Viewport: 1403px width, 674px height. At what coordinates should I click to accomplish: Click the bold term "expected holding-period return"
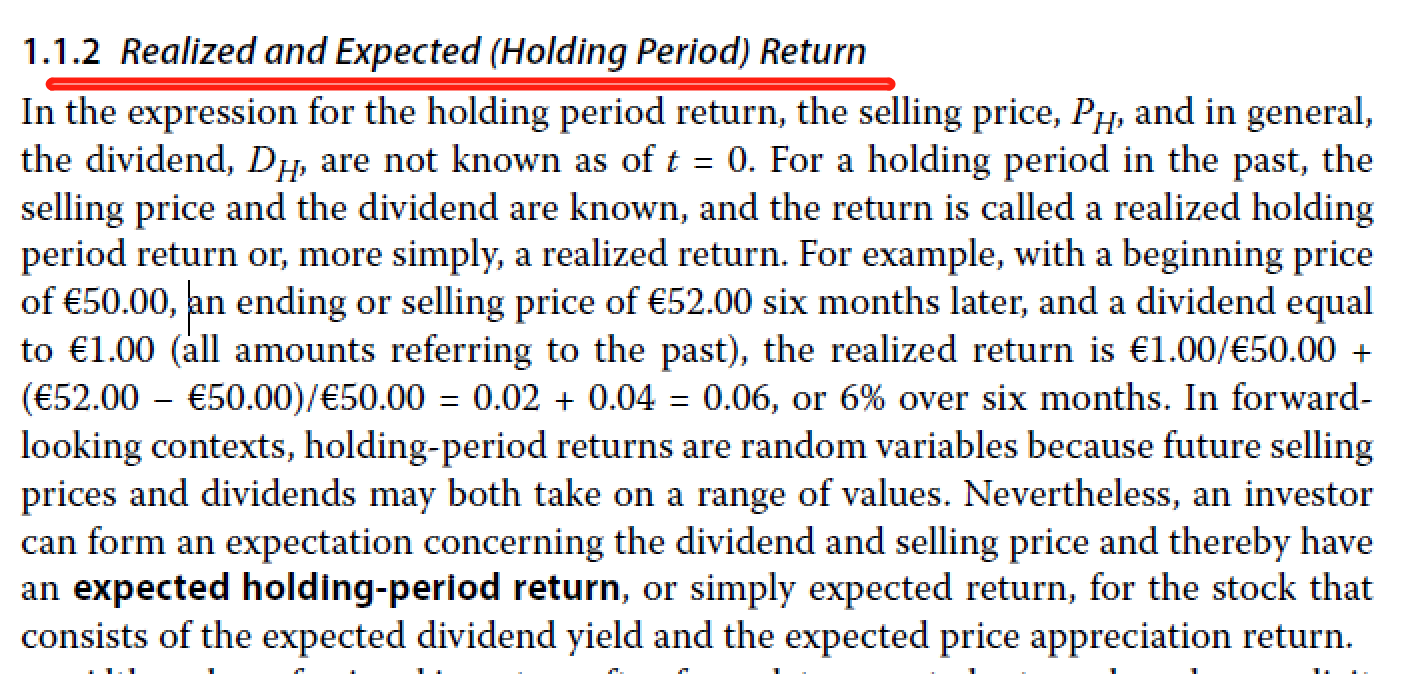[x=347, y=588]
